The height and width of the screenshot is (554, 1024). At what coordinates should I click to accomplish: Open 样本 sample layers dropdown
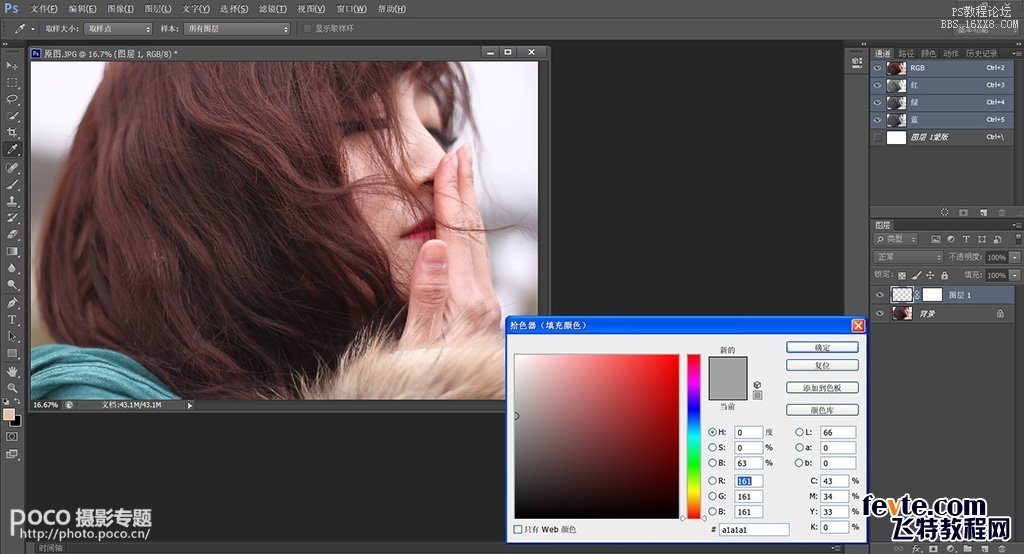237,29
